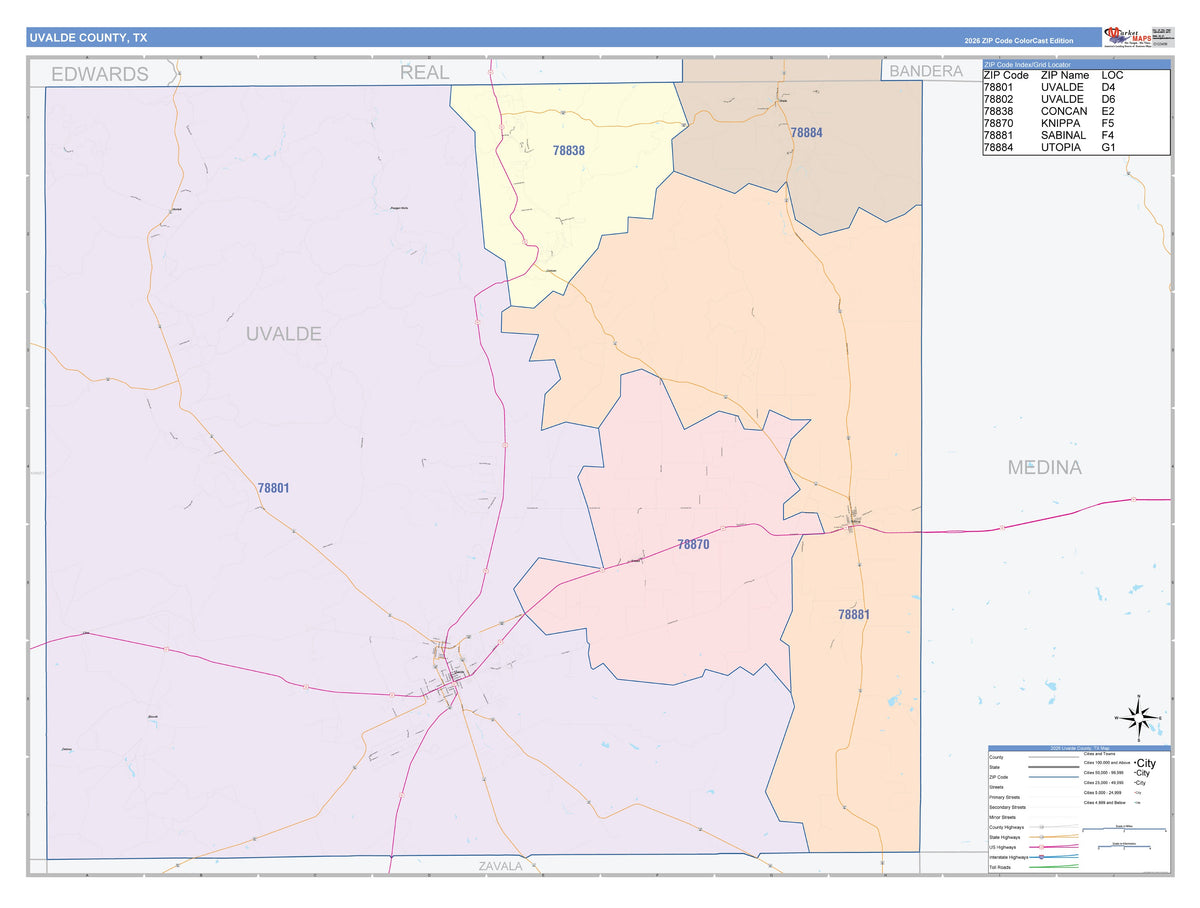Click 'Cities and Towns' legend heading

1099,754
